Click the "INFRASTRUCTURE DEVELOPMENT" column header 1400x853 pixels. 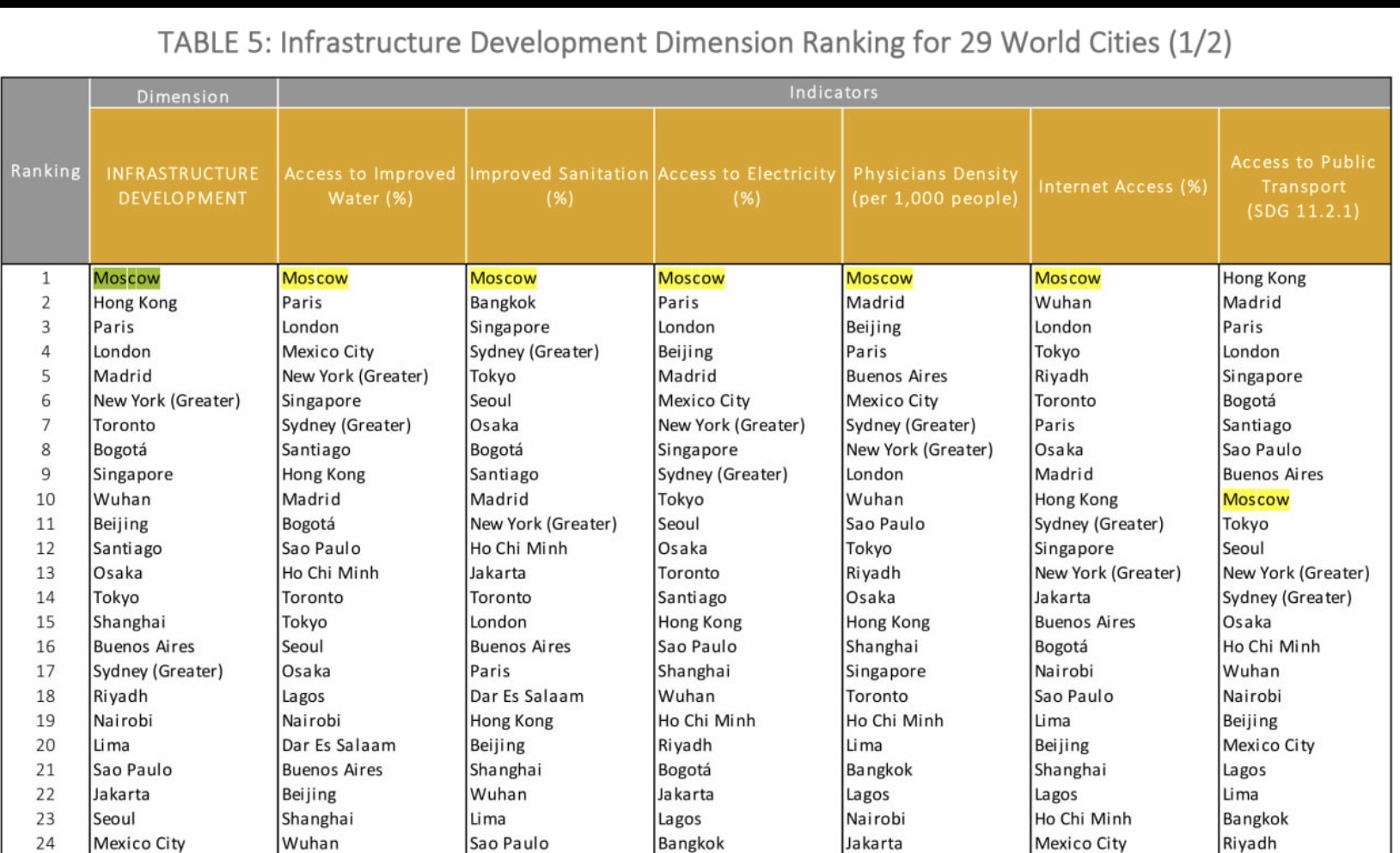click(x=183, y=186)
